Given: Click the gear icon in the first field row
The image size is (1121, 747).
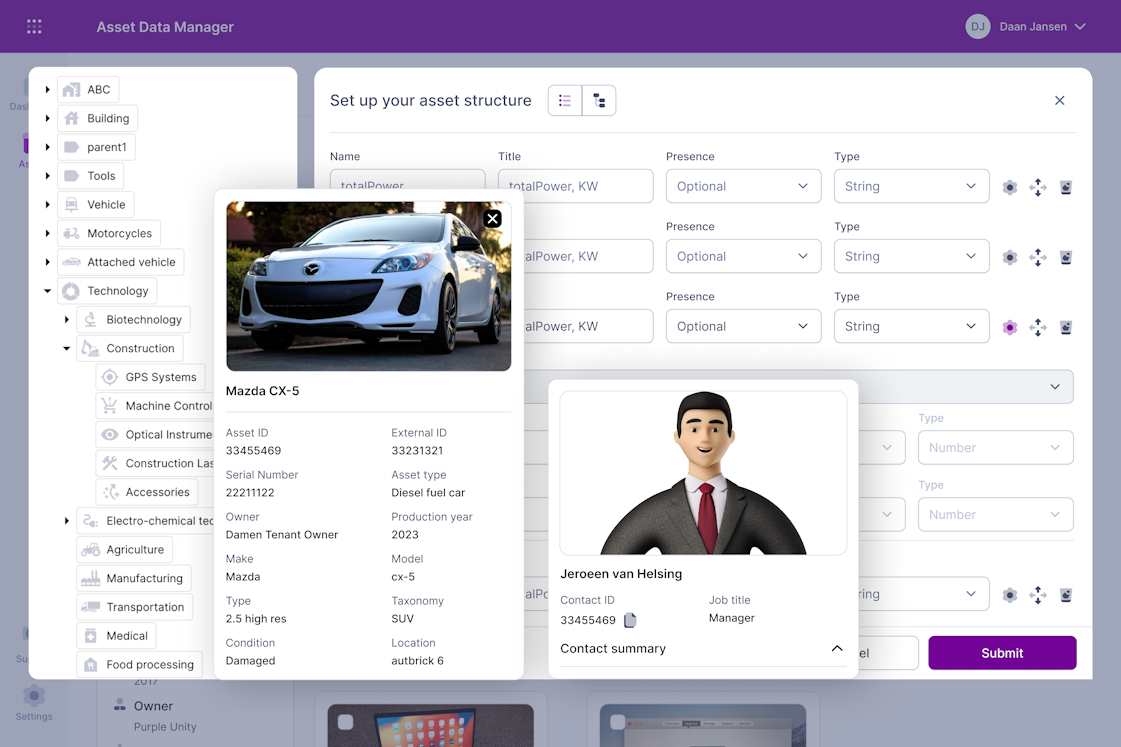Looking at the screenshot, I should [x=1009, y=187].
